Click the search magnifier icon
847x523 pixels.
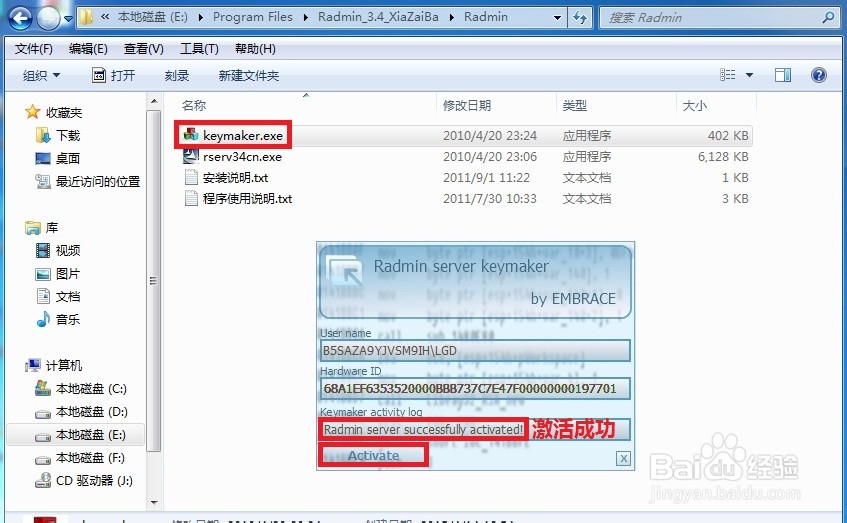coord(828,18)
